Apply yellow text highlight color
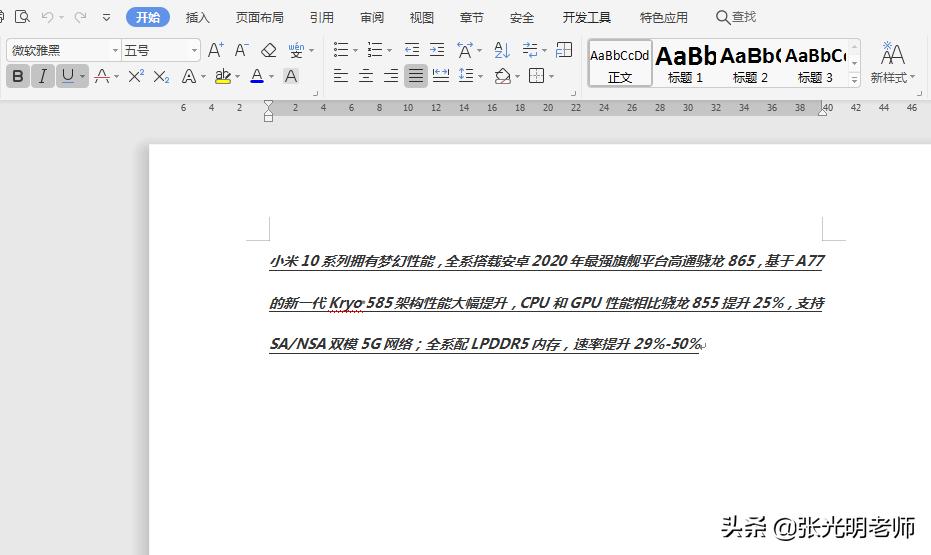 223,76
